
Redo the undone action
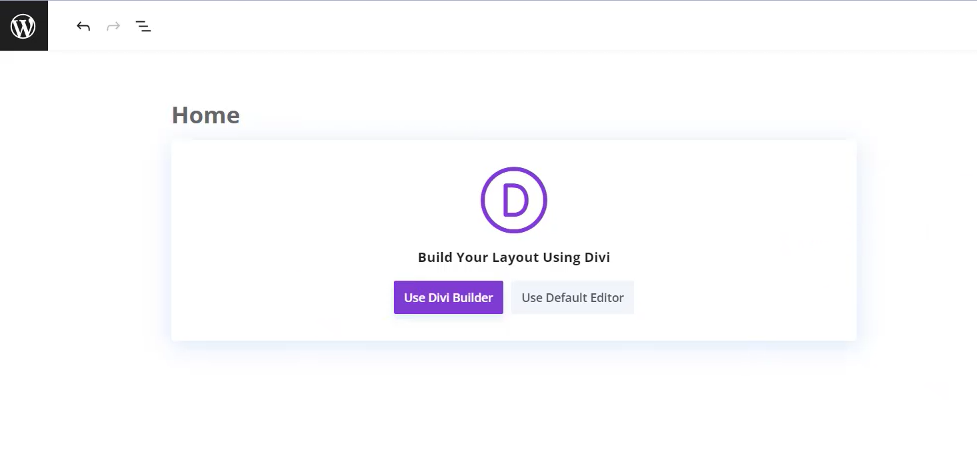[113, 26]
